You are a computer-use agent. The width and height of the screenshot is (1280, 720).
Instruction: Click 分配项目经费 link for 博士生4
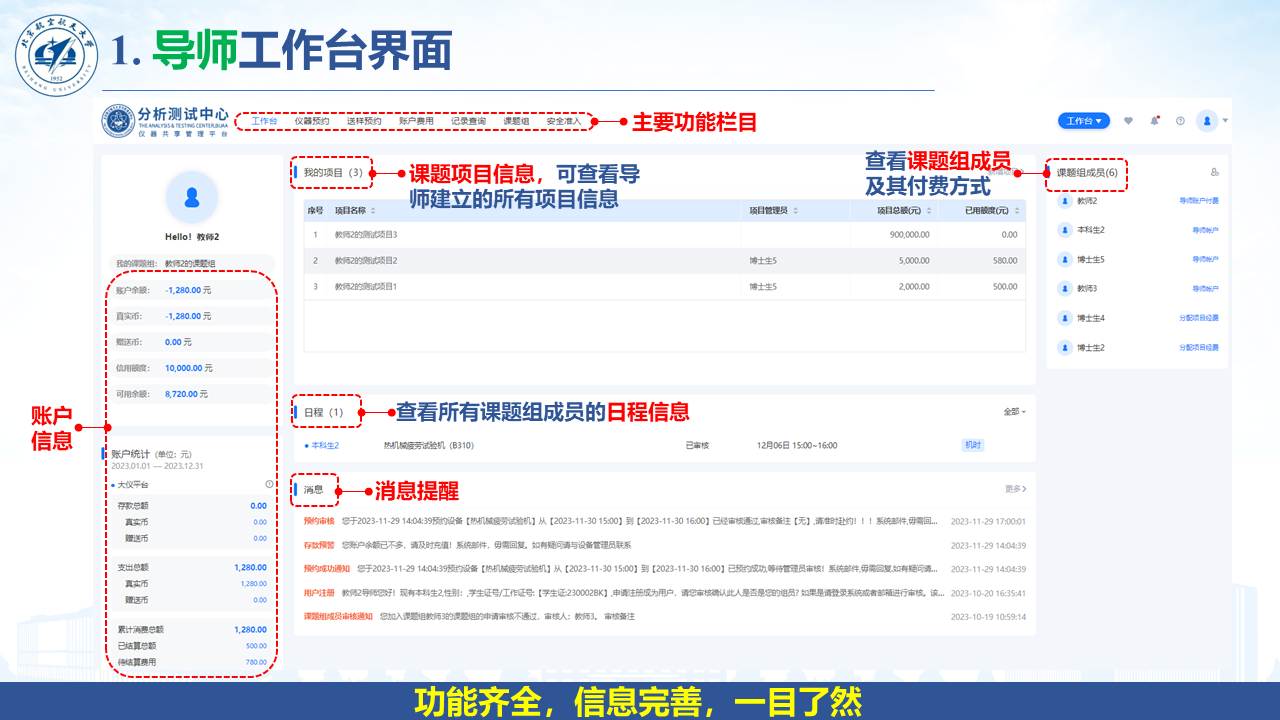pos(1198,318)
